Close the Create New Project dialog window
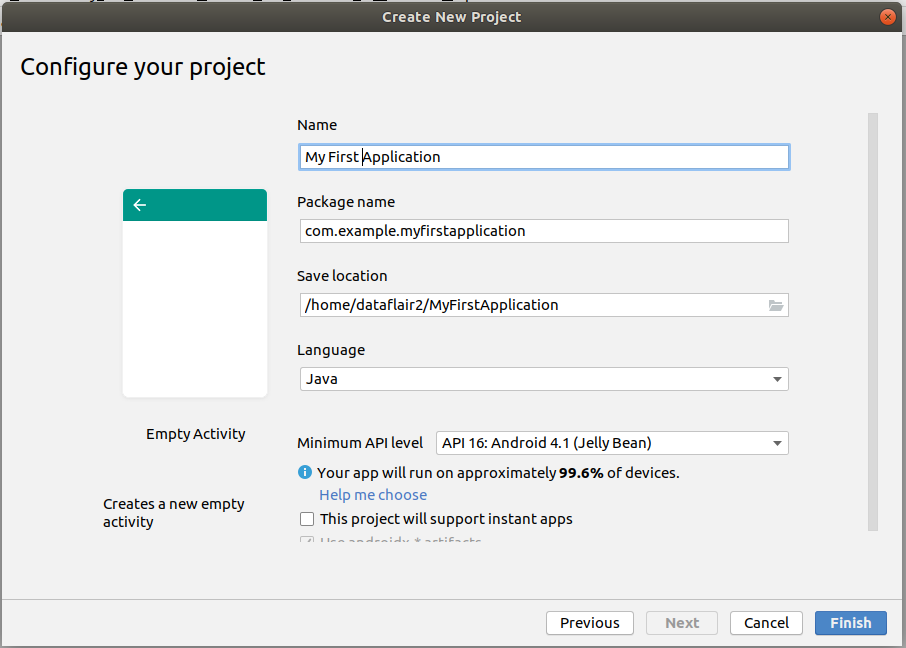The width and height of the screenshot is (906, 648). tap(886, 17)
